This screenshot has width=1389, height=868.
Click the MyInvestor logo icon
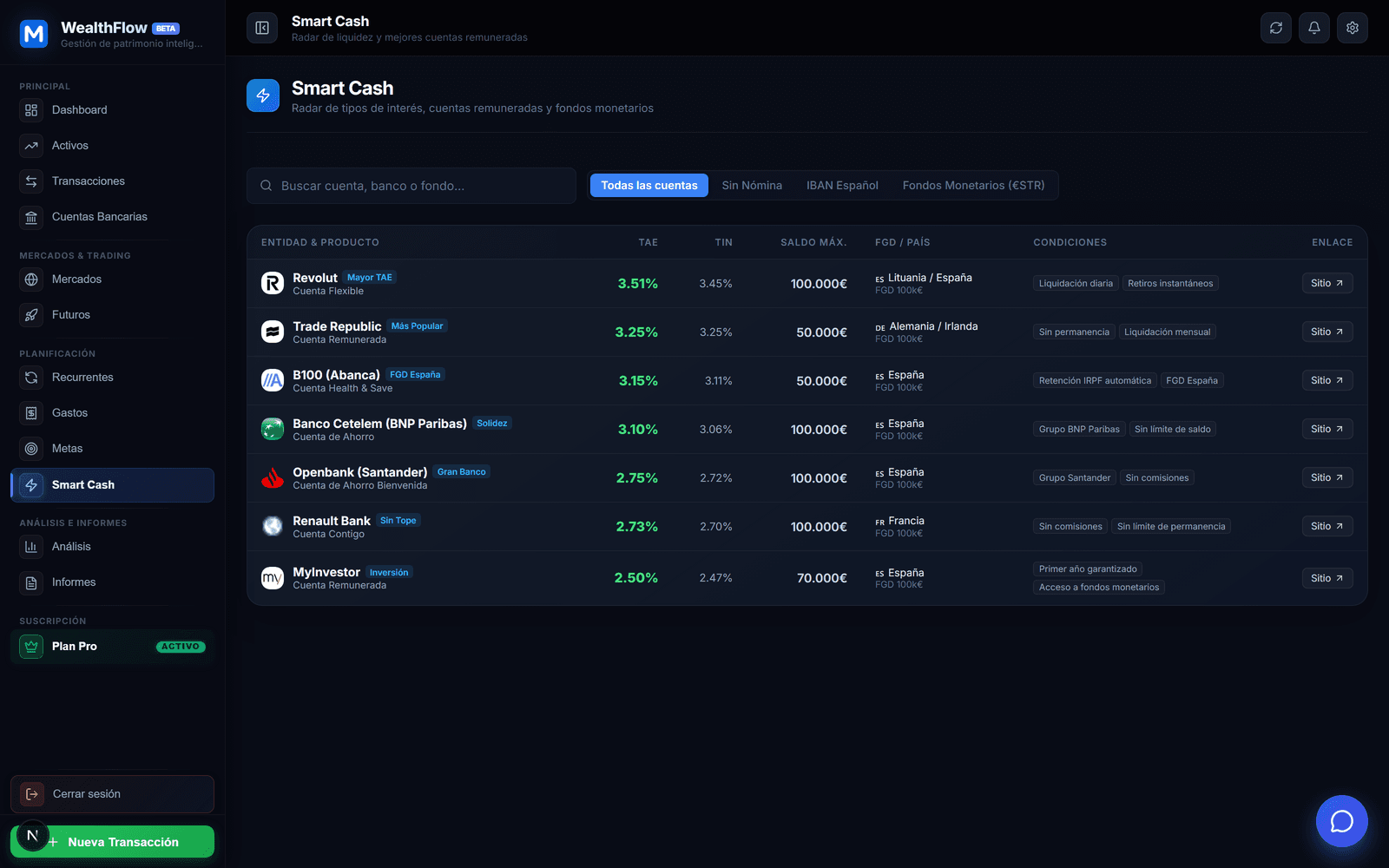click(x=273, y=578)
